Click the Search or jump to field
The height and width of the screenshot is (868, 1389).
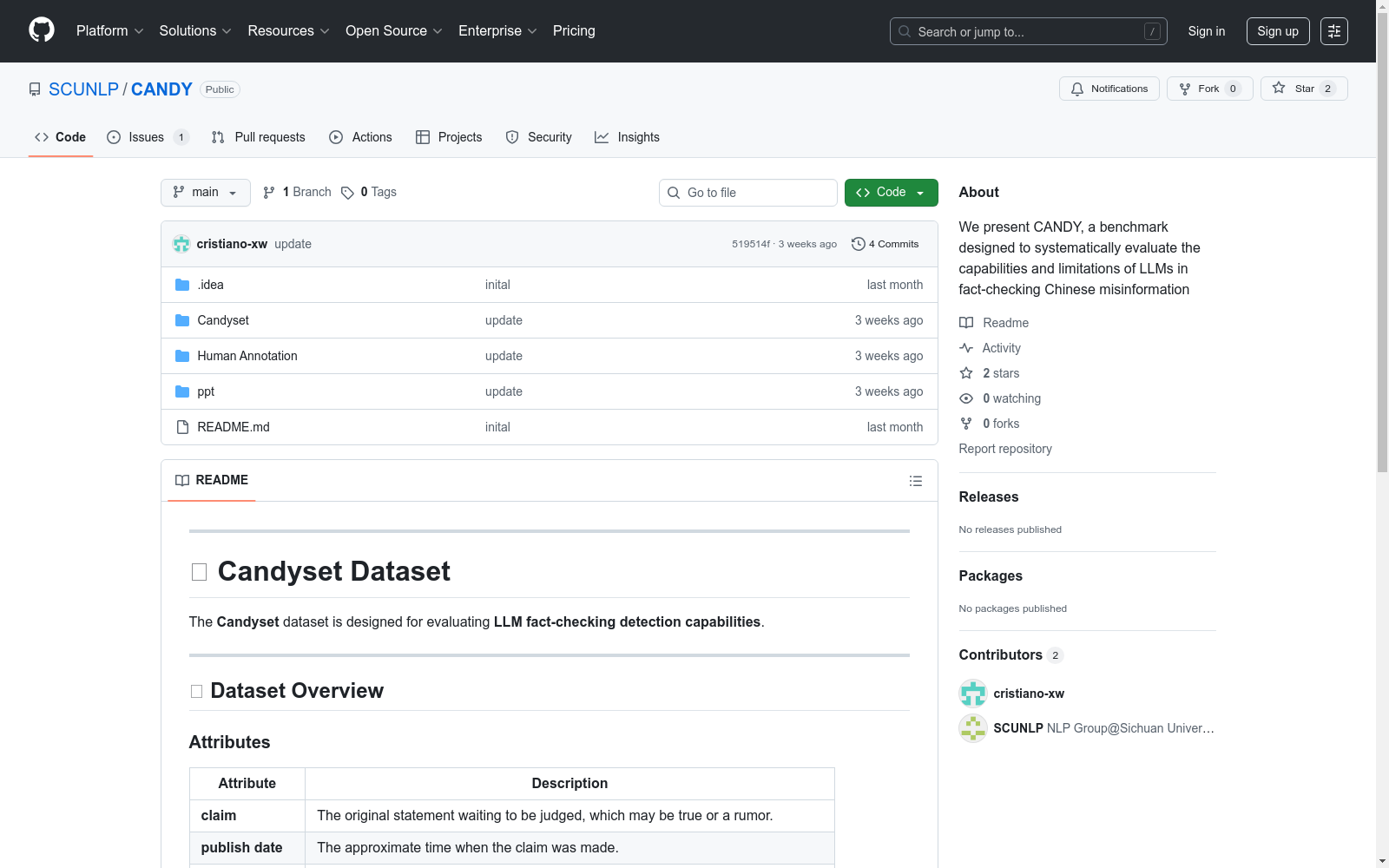tap(1029, 31)
